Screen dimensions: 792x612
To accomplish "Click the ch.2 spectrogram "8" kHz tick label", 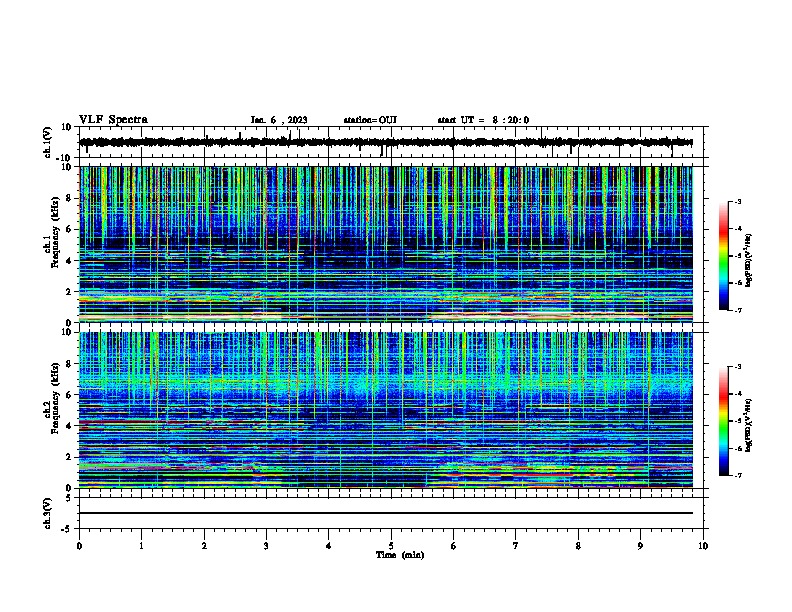I will [70, 364].
